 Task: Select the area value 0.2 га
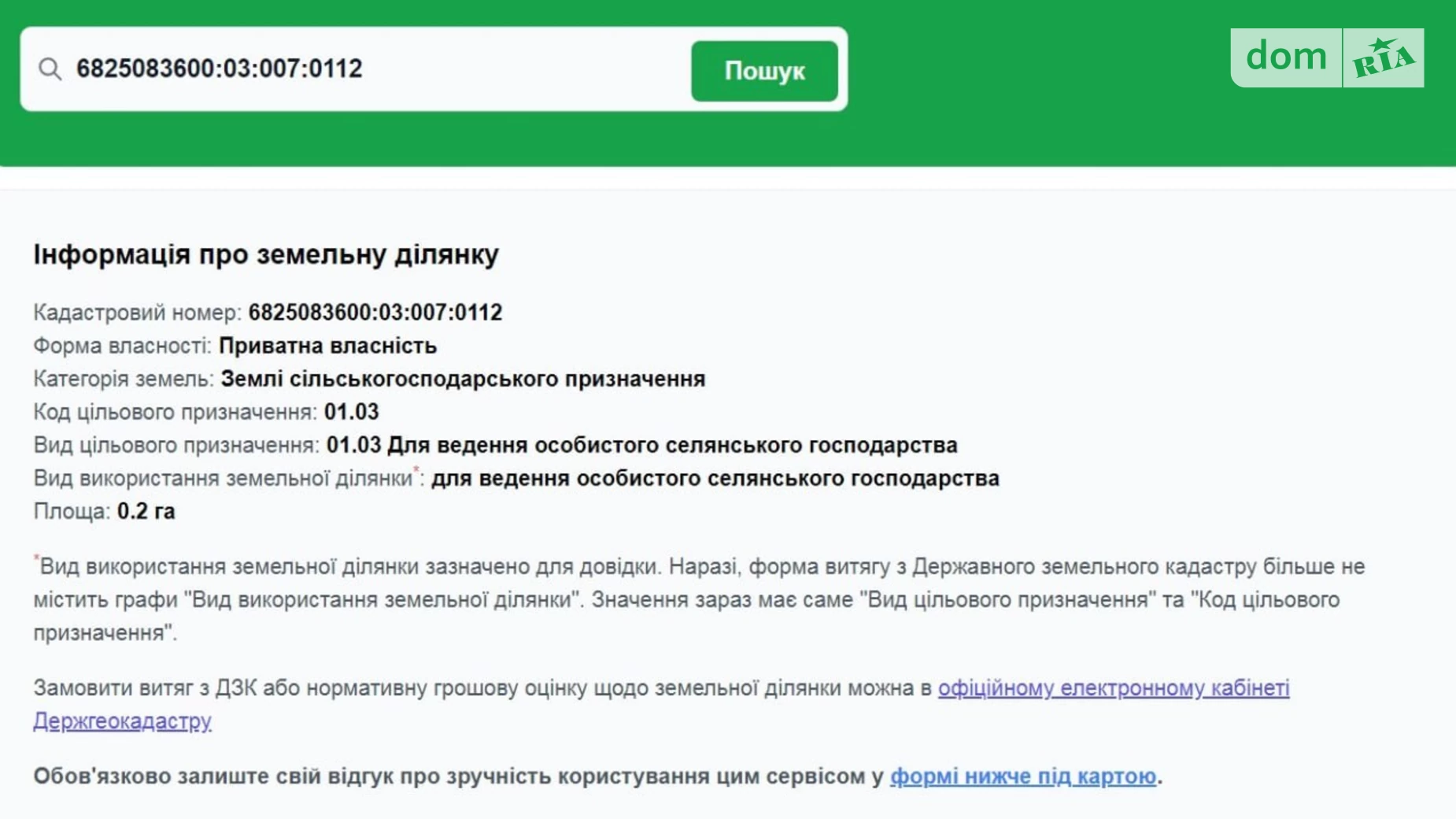(146, 511)
